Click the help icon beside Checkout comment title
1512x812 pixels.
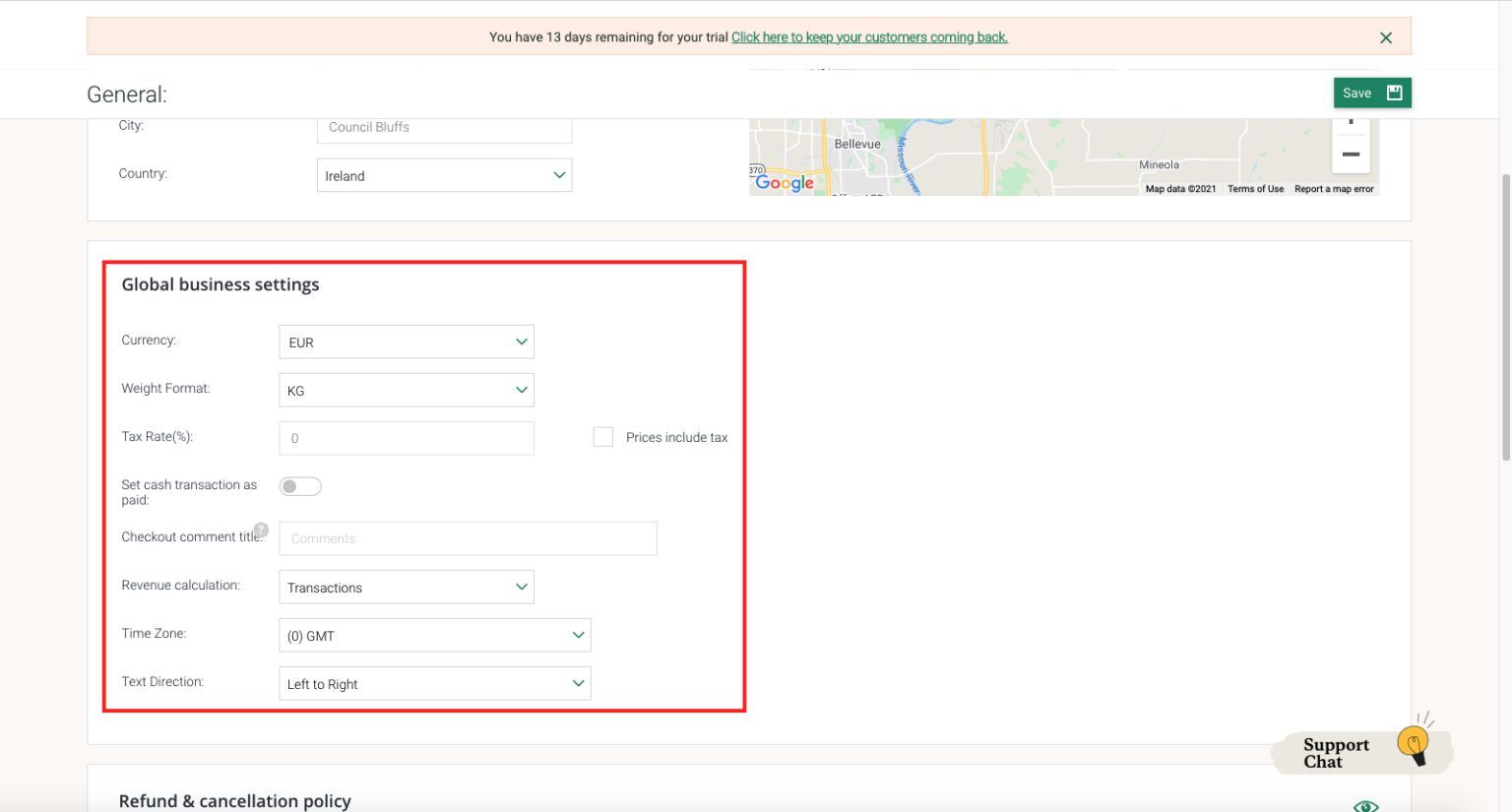pyautogui.click(x=262, y=530)
